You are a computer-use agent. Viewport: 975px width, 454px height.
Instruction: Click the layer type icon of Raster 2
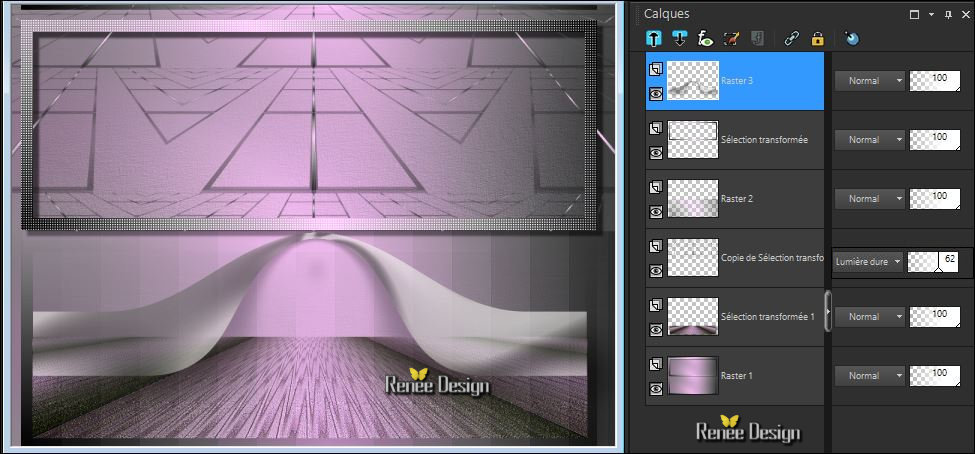655,188
